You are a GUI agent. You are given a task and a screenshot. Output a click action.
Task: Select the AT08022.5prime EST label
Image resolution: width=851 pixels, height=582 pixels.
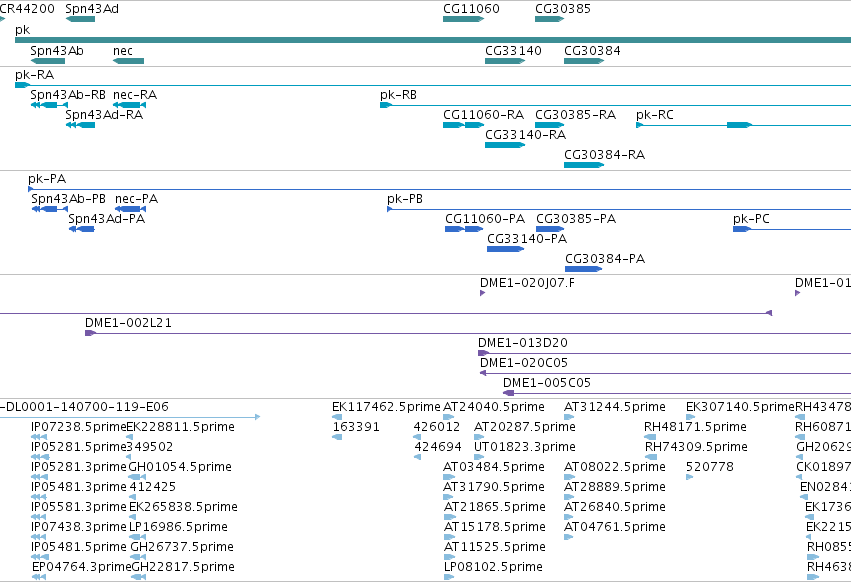[x=615, y=466]
